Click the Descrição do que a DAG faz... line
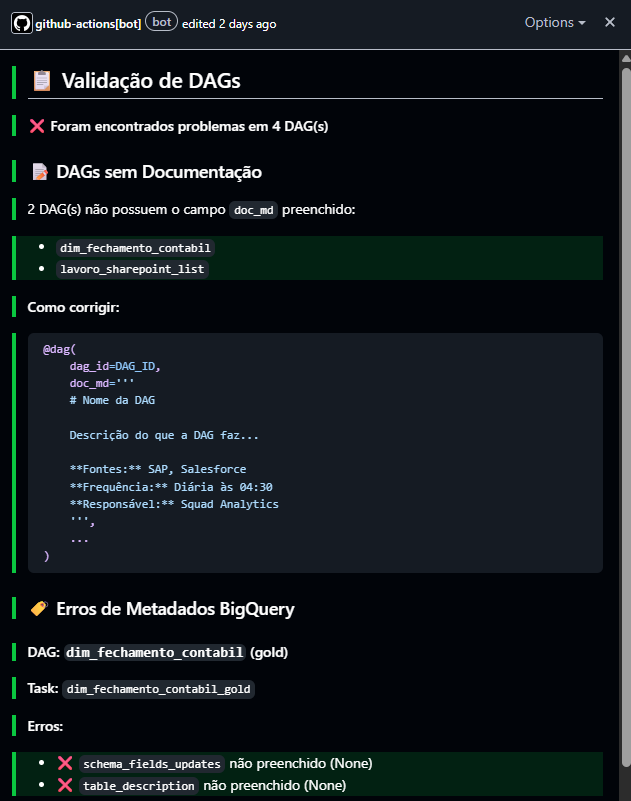Viewport: 631px width, 801px height. tap(164, 435)
